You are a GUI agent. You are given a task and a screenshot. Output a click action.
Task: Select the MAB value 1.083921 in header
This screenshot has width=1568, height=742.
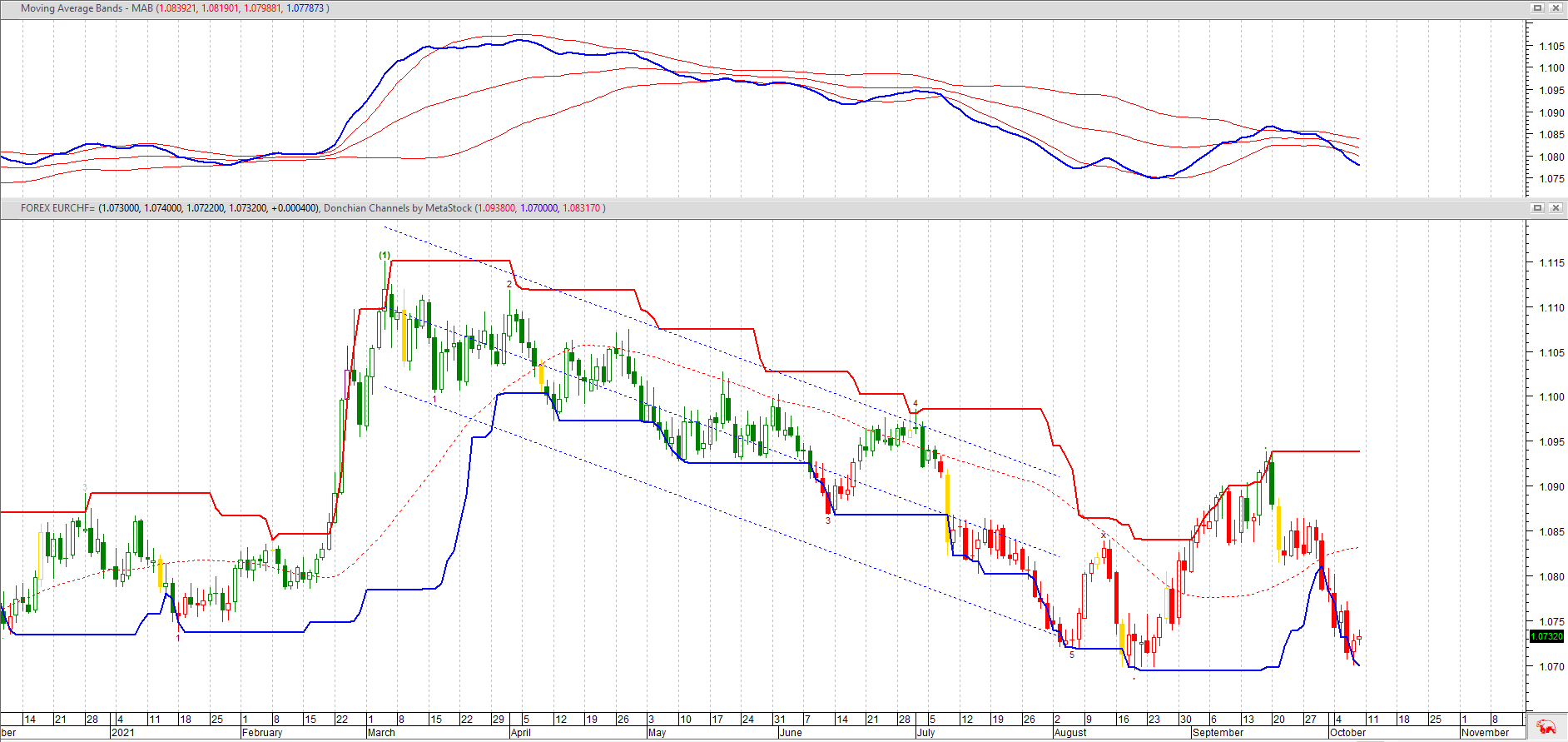click(177, 8)
